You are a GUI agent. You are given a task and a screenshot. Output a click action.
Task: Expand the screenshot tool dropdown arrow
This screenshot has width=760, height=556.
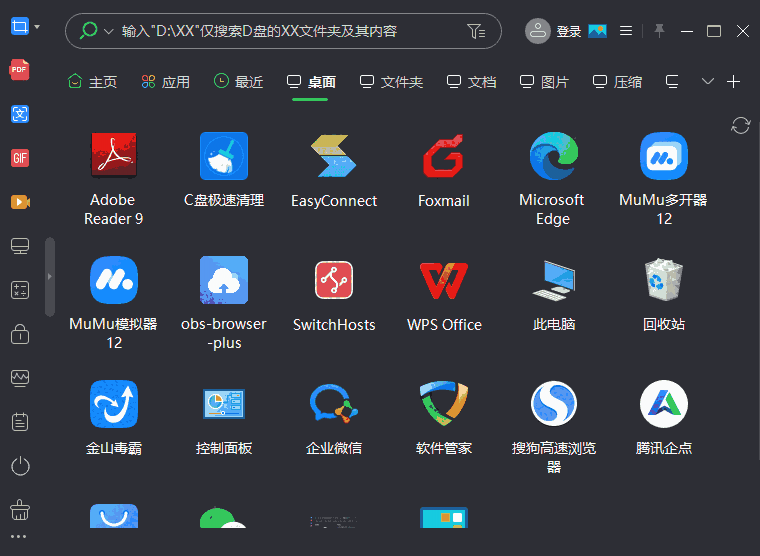click(38, 27)
